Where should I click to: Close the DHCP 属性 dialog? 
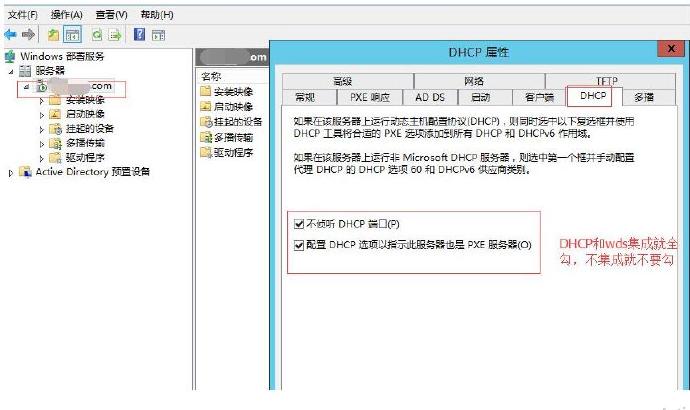tap(671, 48)
